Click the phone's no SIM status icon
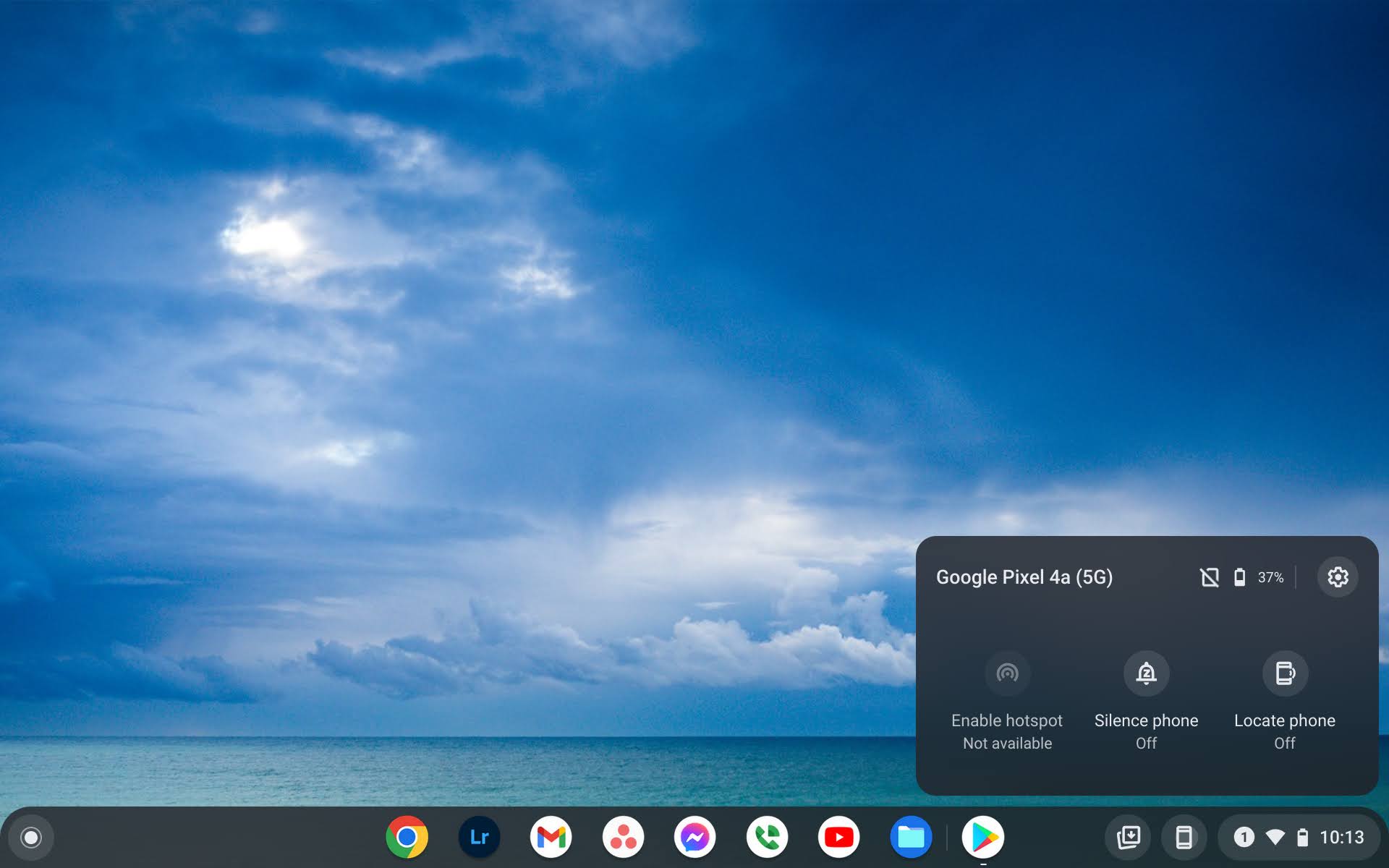Screen dimensions: 1389x868 click(x=1210, y=577)
